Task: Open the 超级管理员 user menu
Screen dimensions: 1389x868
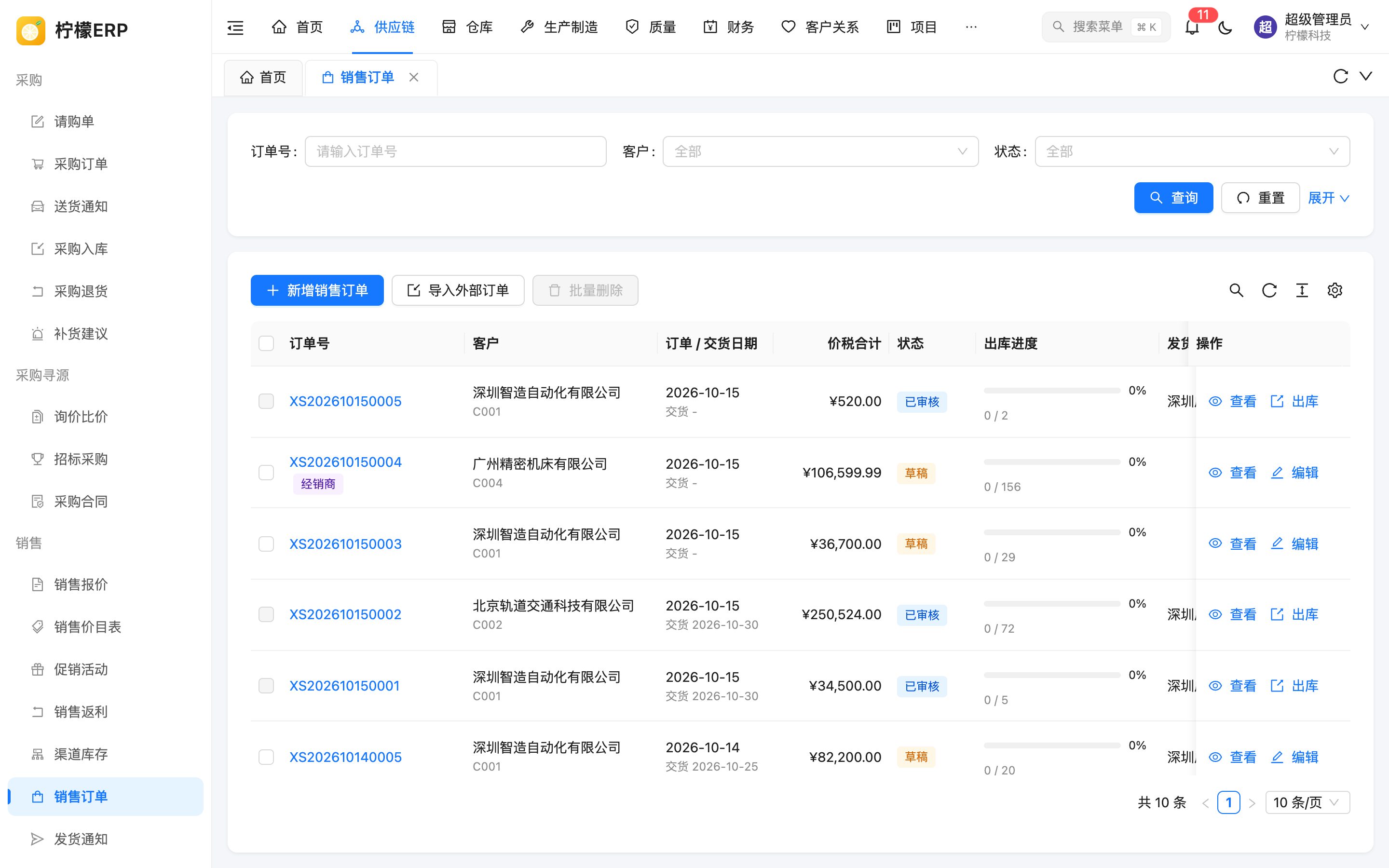Action: coord(1311,27)
